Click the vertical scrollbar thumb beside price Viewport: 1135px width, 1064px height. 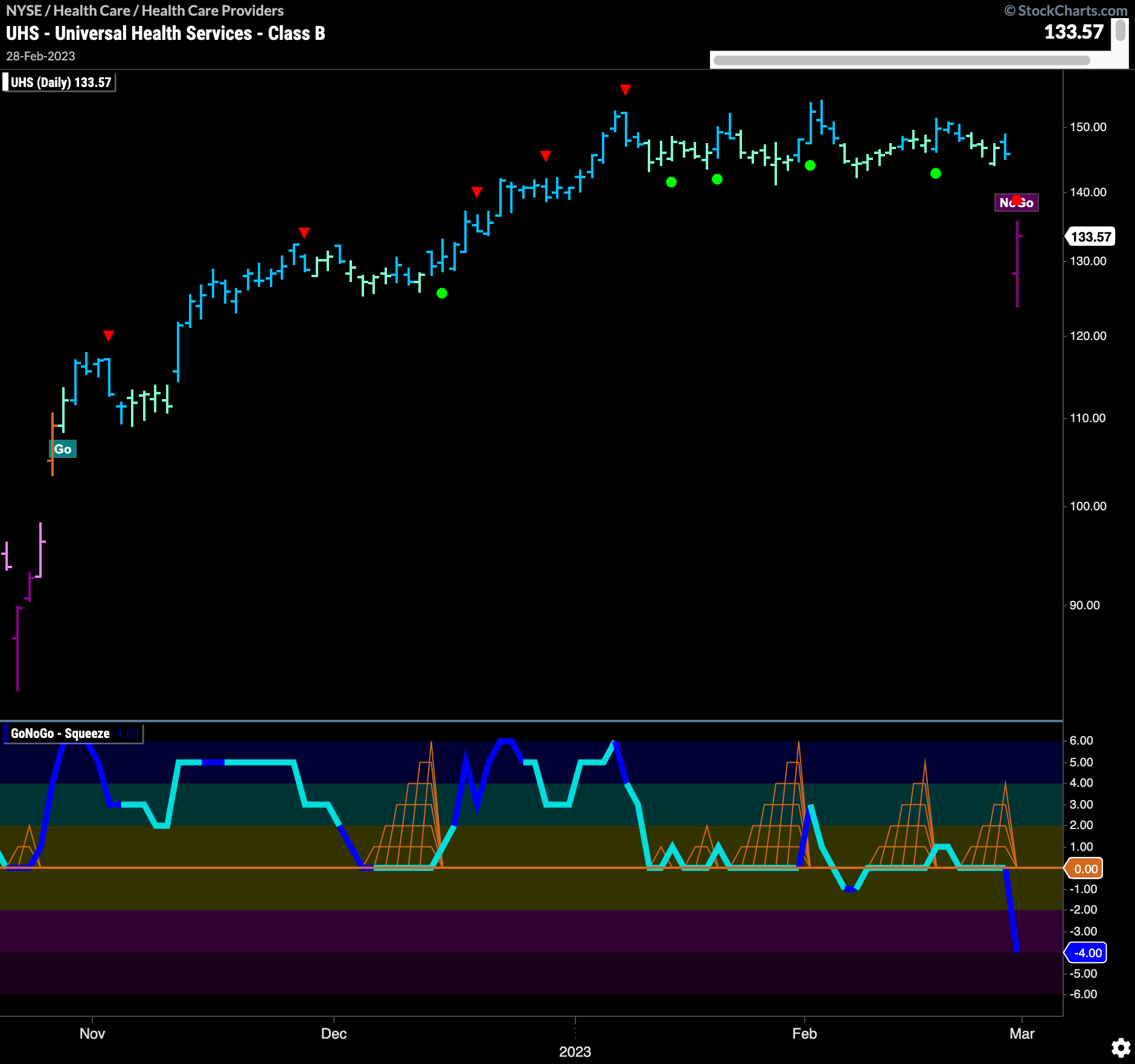pos(1121,30)
